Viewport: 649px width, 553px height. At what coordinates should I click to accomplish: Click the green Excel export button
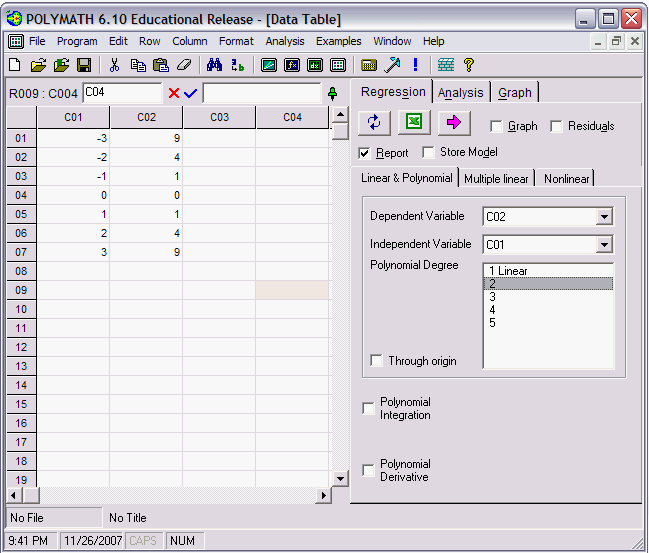(414, 123)
